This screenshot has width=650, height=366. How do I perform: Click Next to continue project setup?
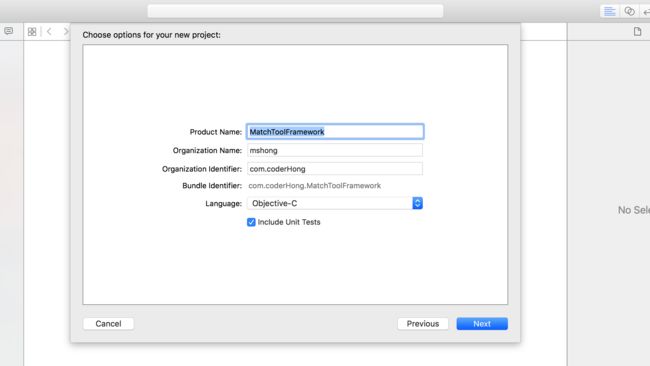(482, 324)
